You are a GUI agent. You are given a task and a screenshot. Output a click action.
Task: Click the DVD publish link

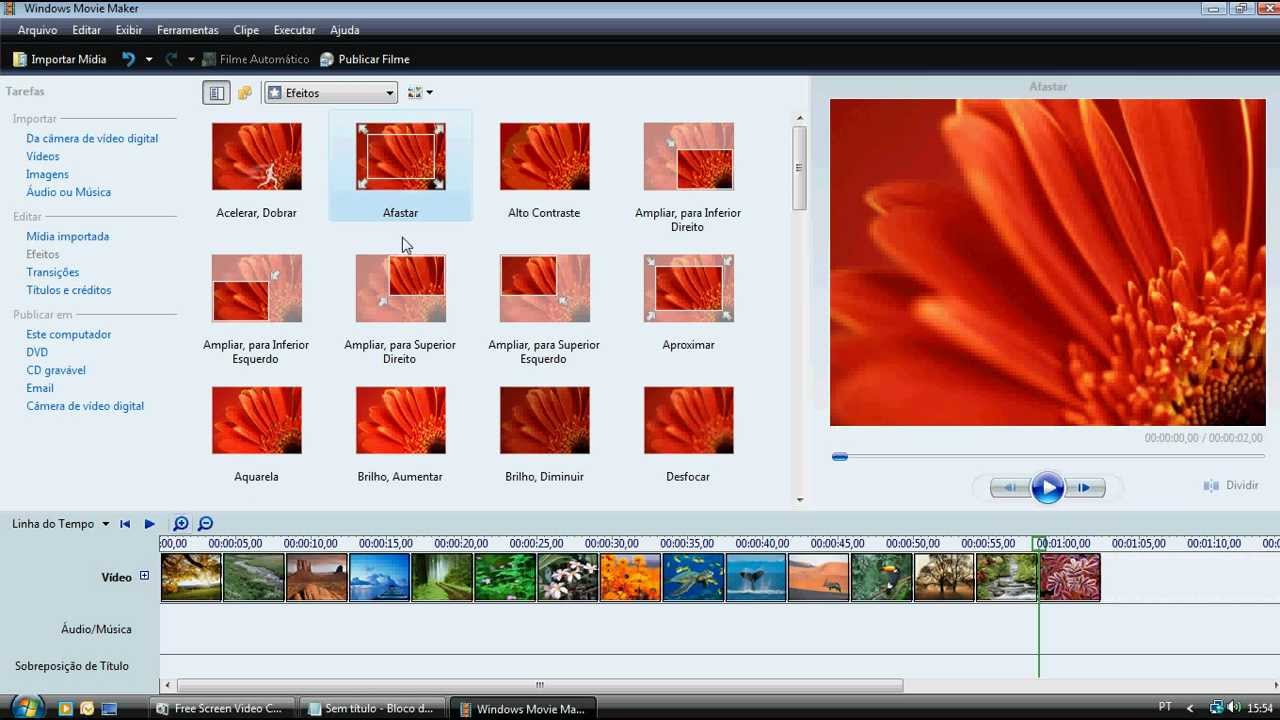(37, 353)
